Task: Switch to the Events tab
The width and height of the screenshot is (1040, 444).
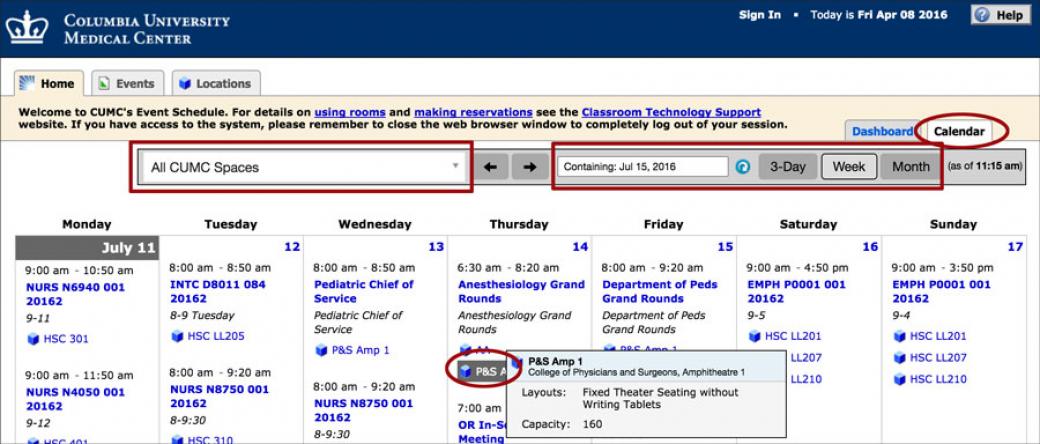Action: (127, 84)
